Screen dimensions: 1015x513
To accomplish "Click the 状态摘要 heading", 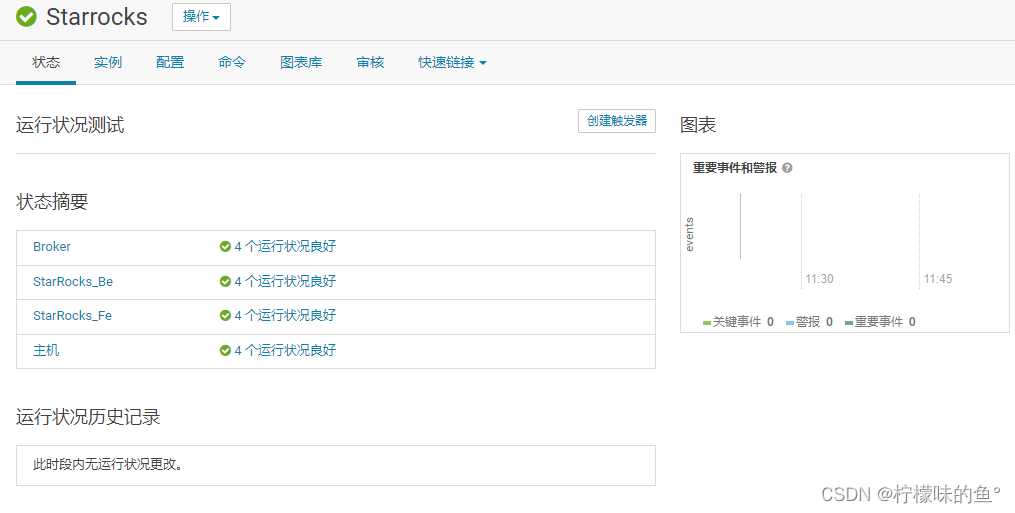I will (x=52, y=201).
